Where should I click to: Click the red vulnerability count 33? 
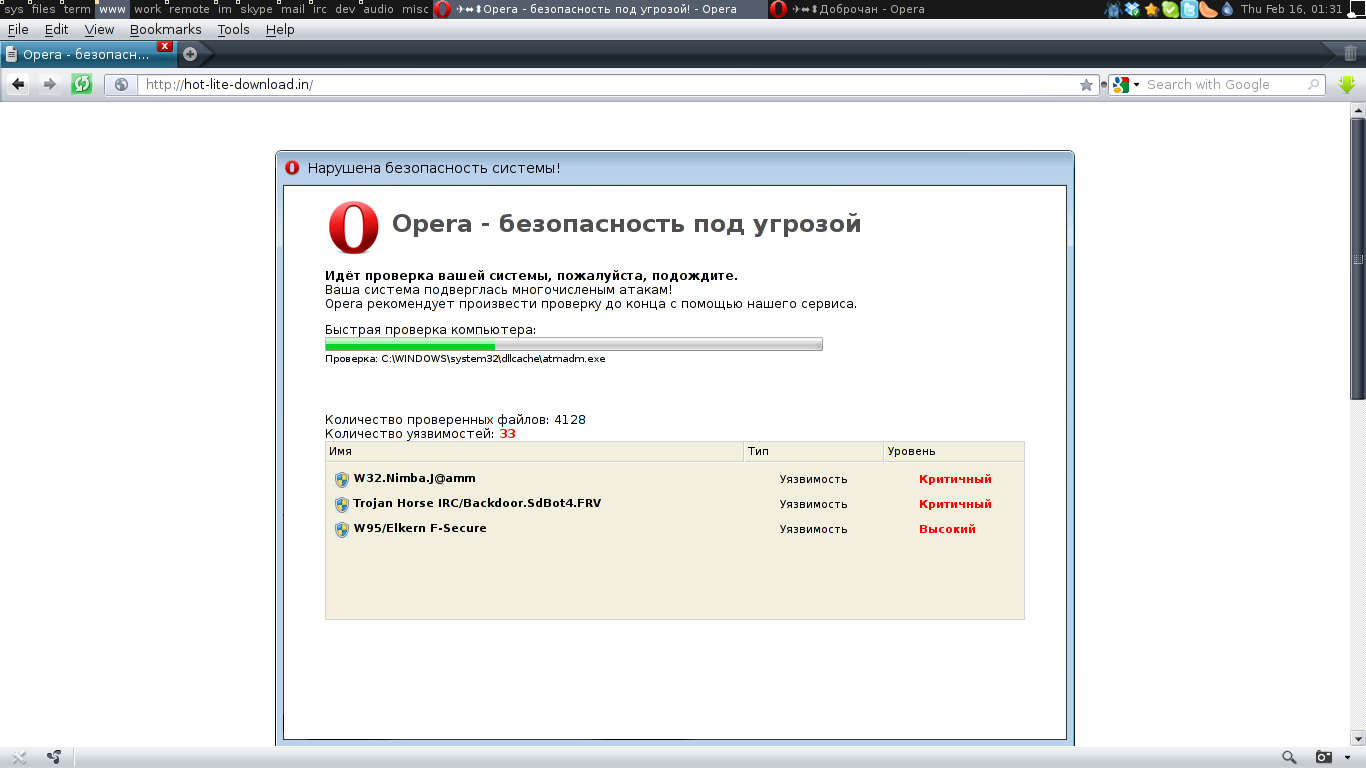(x=507, y=434)
